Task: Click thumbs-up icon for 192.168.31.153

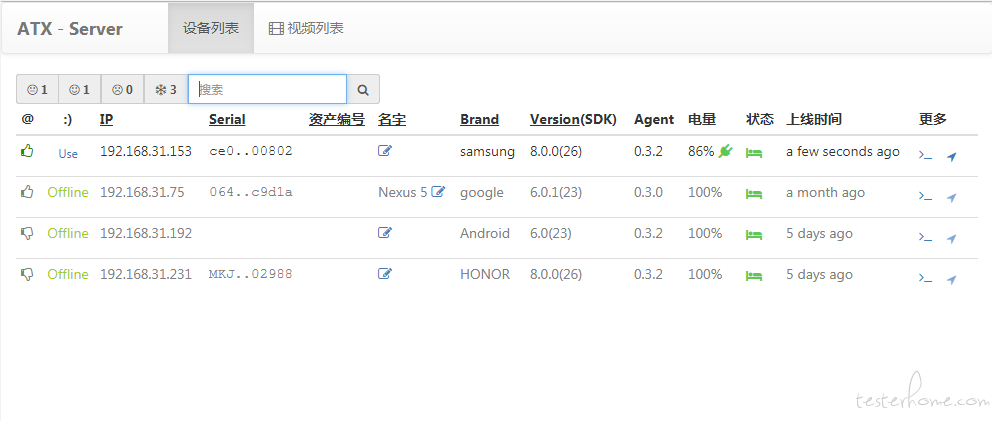Action: tap(27, 151)
